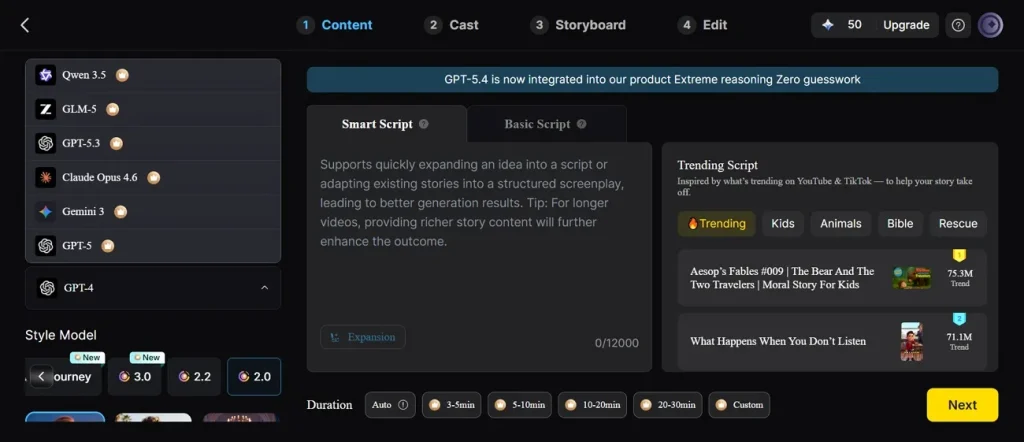
Task: Select Custom duration option
Action: [x=739, y=405]
